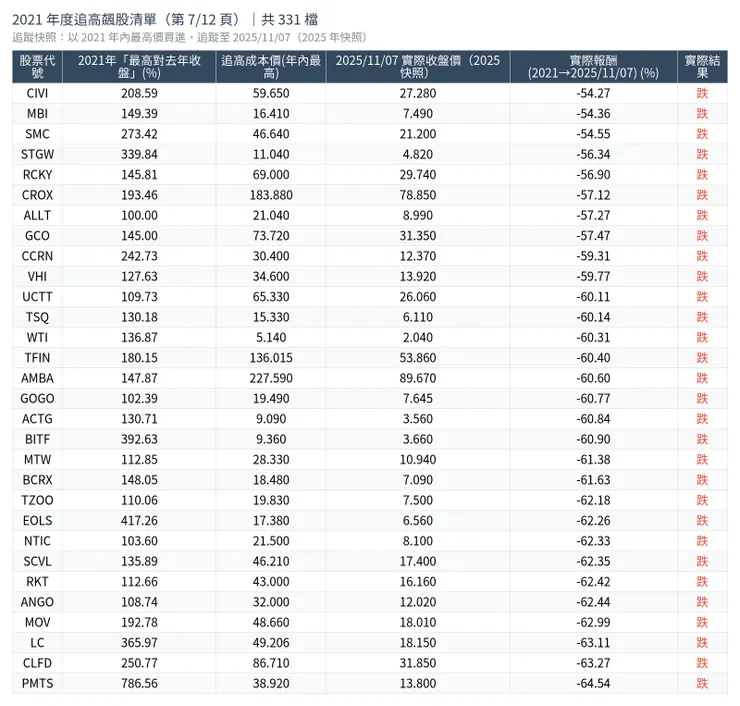Screen dimensions: 740x706
Task: Select the MBI ticker cell
Action: pyautogui.click(x=37, y=114)
